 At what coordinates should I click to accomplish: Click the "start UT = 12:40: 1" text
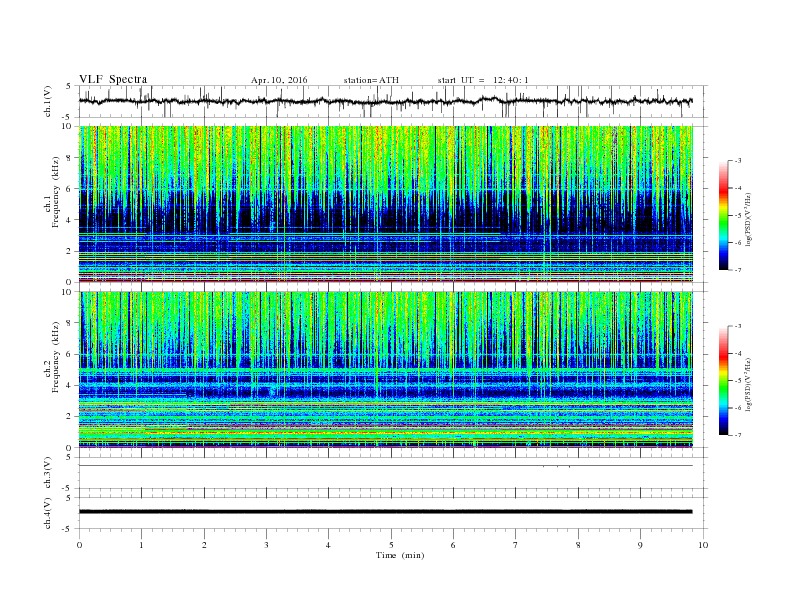pos(483,80)
